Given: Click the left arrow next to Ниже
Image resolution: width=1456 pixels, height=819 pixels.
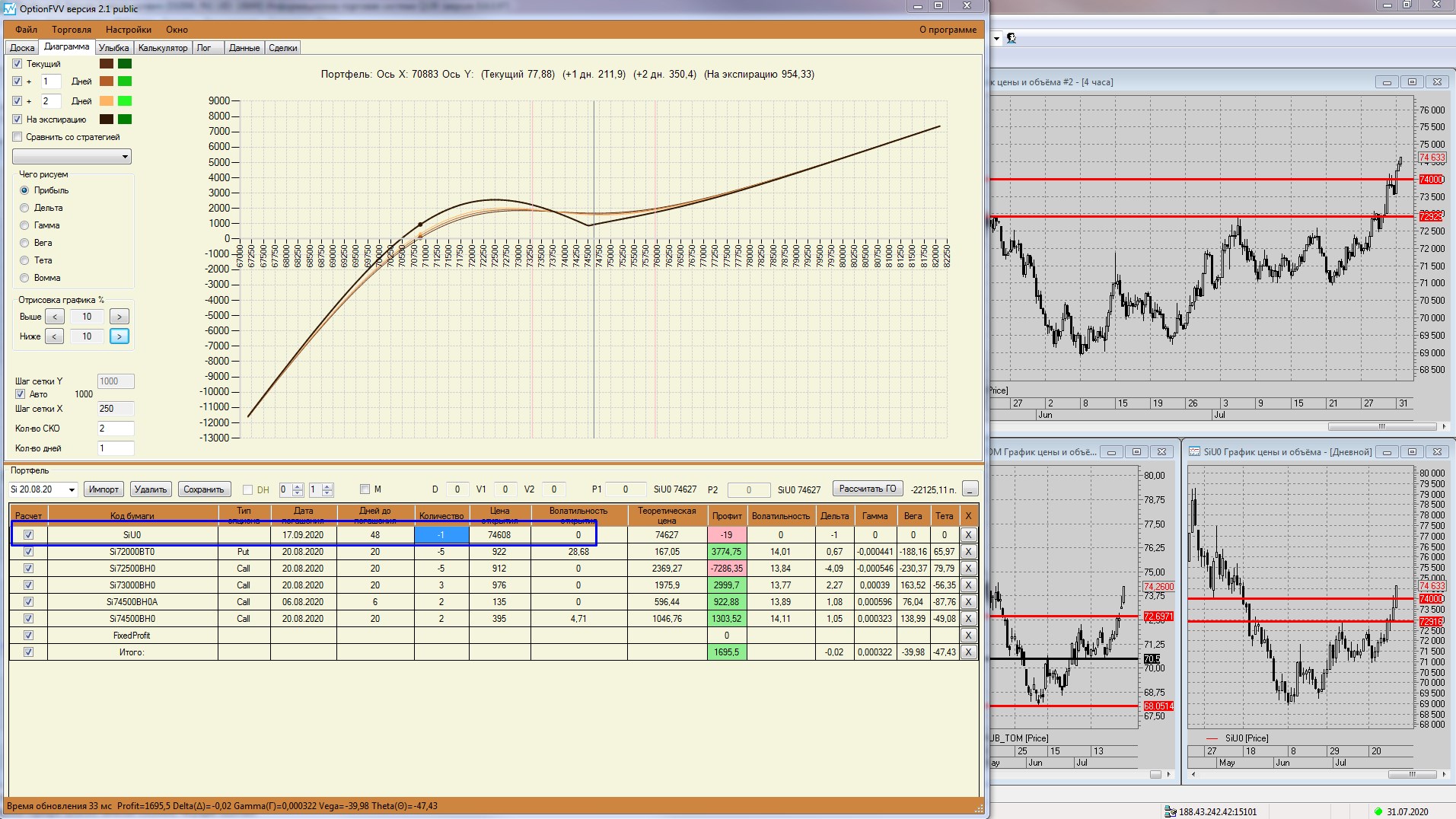Looking at the screenshot, I should click(x=55, y=336).
